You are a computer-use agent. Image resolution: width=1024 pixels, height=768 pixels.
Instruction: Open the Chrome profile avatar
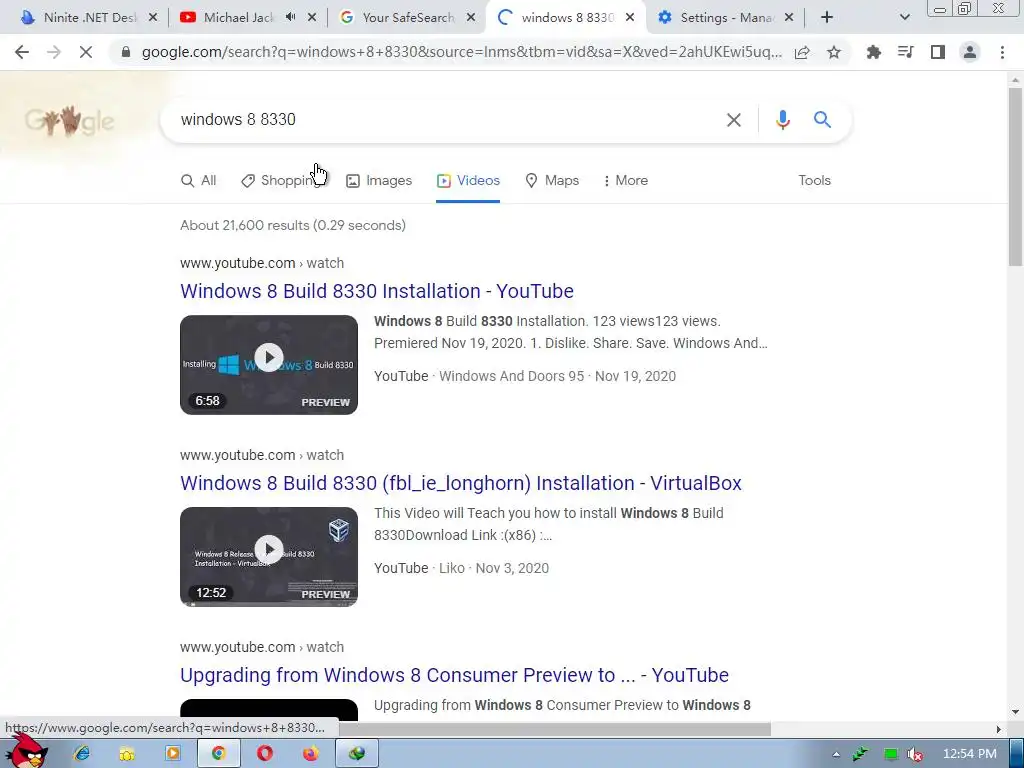point(970,52)
